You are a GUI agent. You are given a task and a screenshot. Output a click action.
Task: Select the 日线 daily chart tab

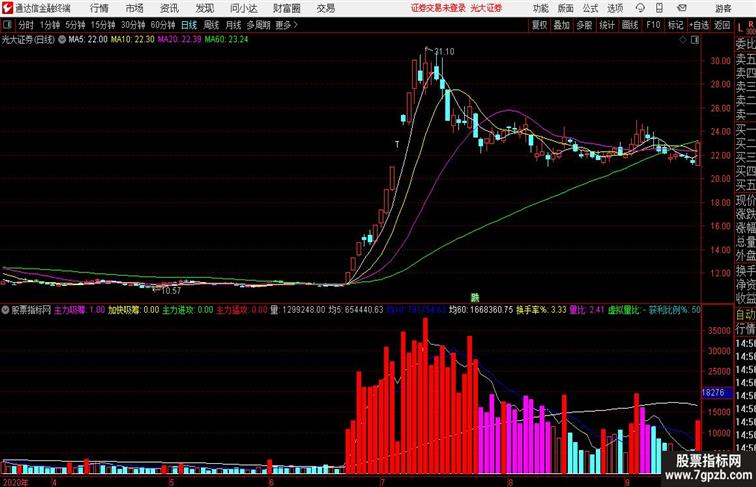[x=189, y=25]
